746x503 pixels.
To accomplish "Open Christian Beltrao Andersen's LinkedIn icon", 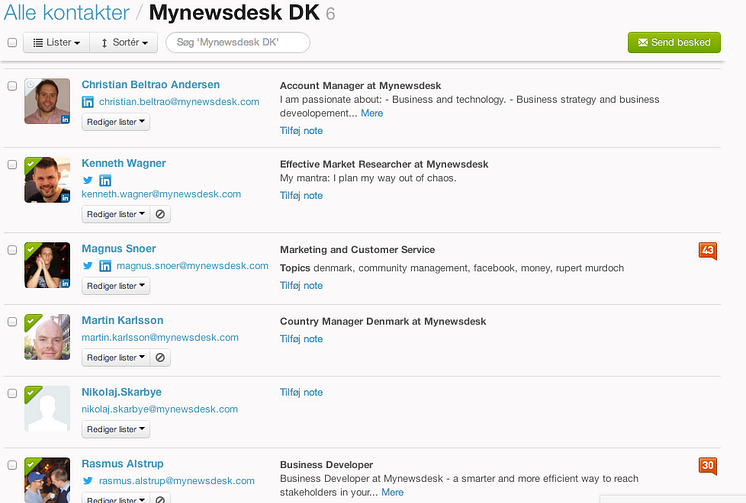I will (x=88, y=102).
